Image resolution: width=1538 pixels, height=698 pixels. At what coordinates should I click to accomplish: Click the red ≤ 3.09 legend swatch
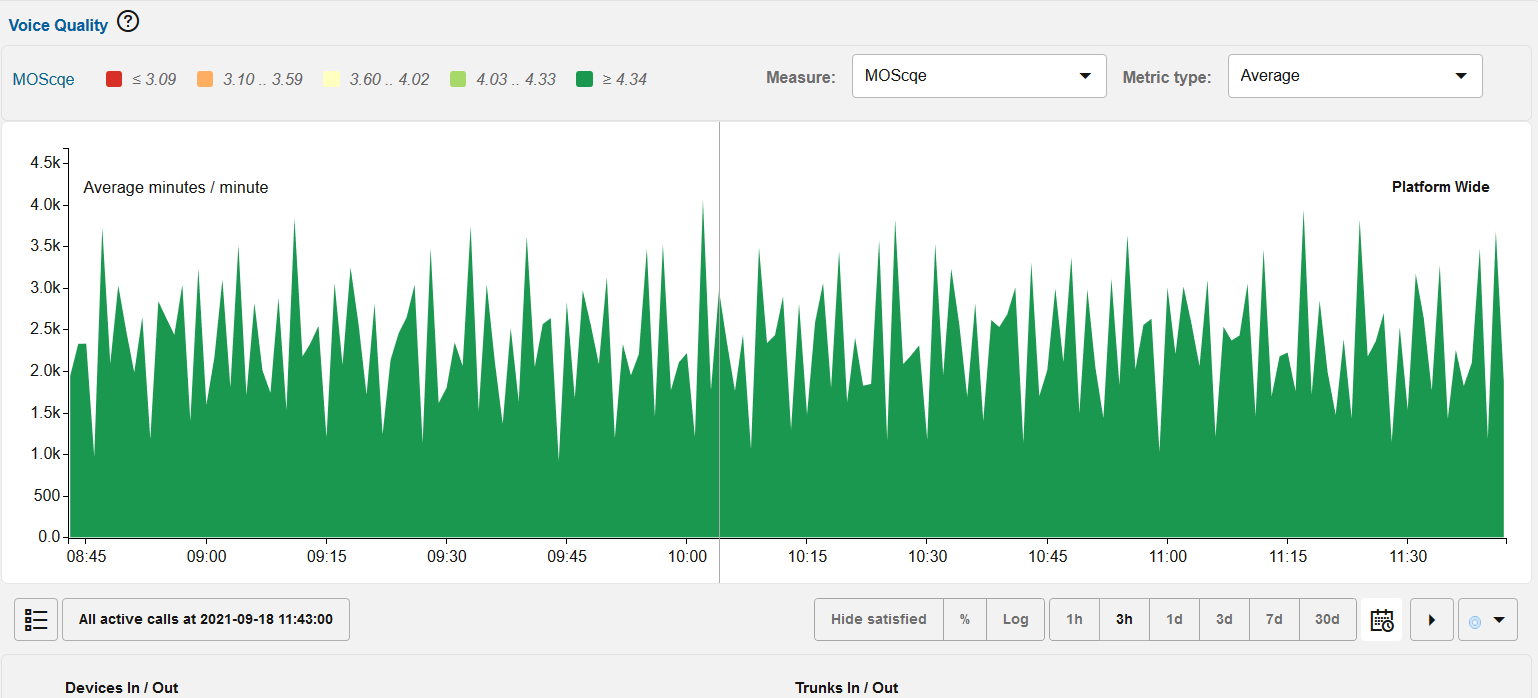coord(114,79)
